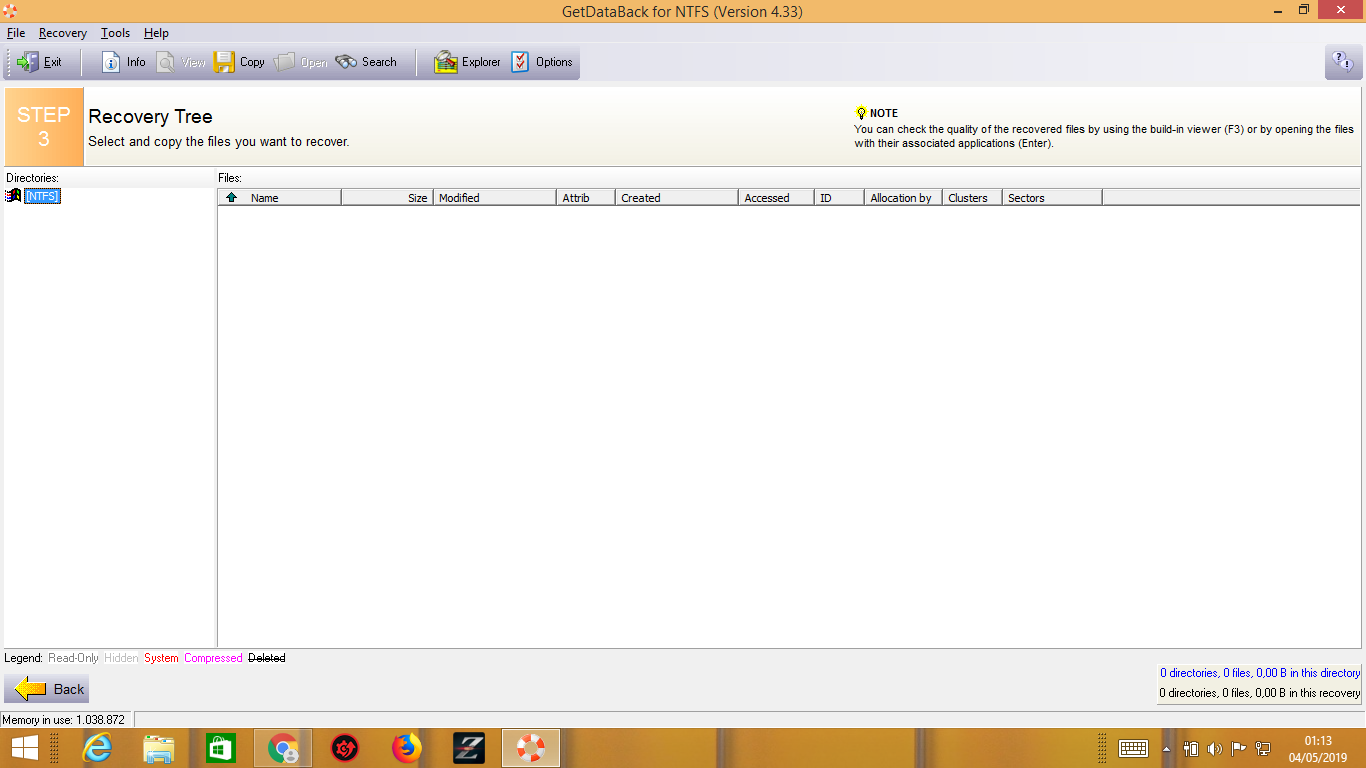
Task: Open the red circular taskbar app
Action: (x=345, y=748)
